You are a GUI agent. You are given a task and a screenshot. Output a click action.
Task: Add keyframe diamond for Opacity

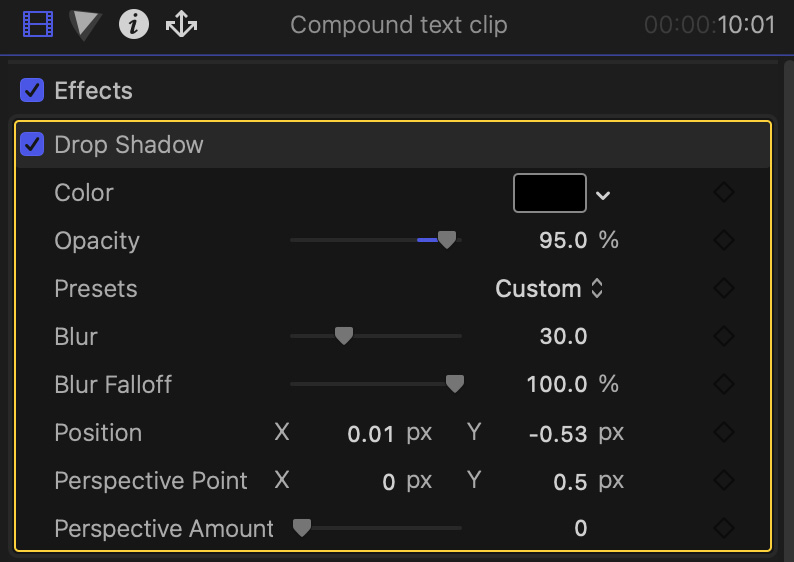point(724,241)
